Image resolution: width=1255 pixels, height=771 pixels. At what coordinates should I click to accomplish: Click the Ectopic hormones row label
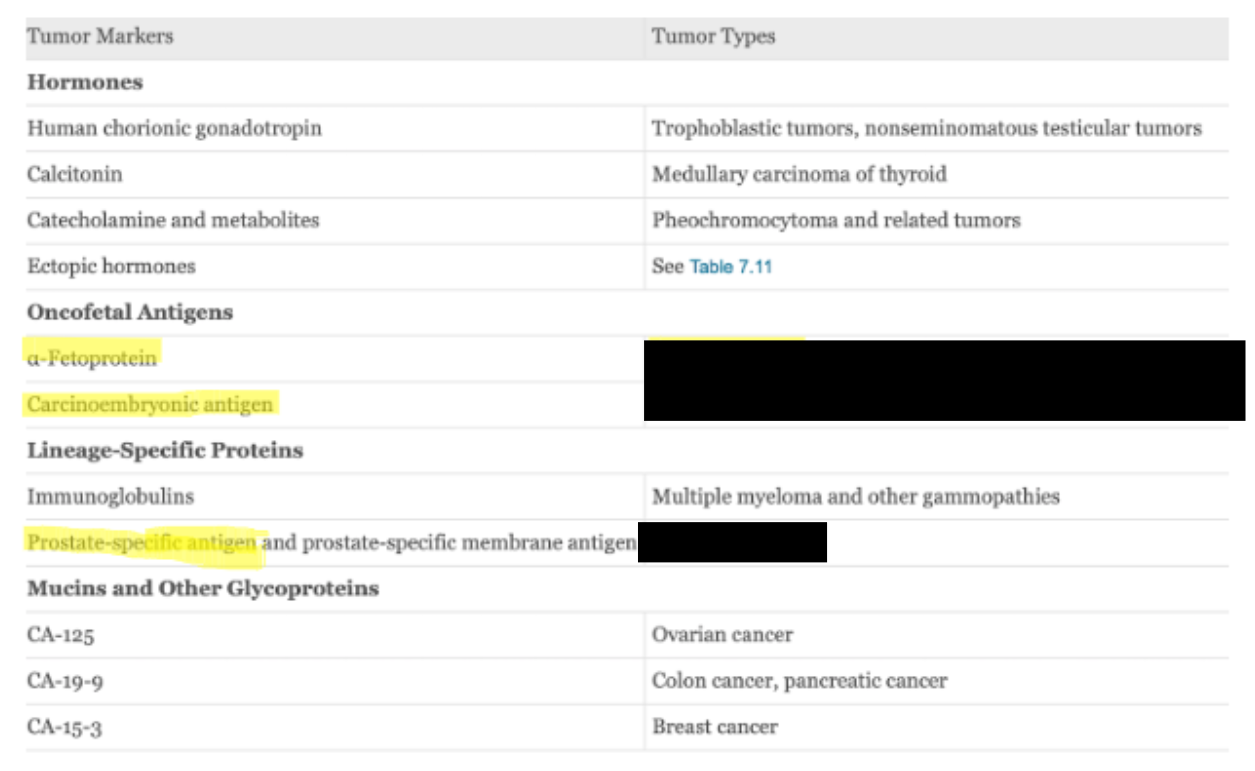click(x=111, y=266)
